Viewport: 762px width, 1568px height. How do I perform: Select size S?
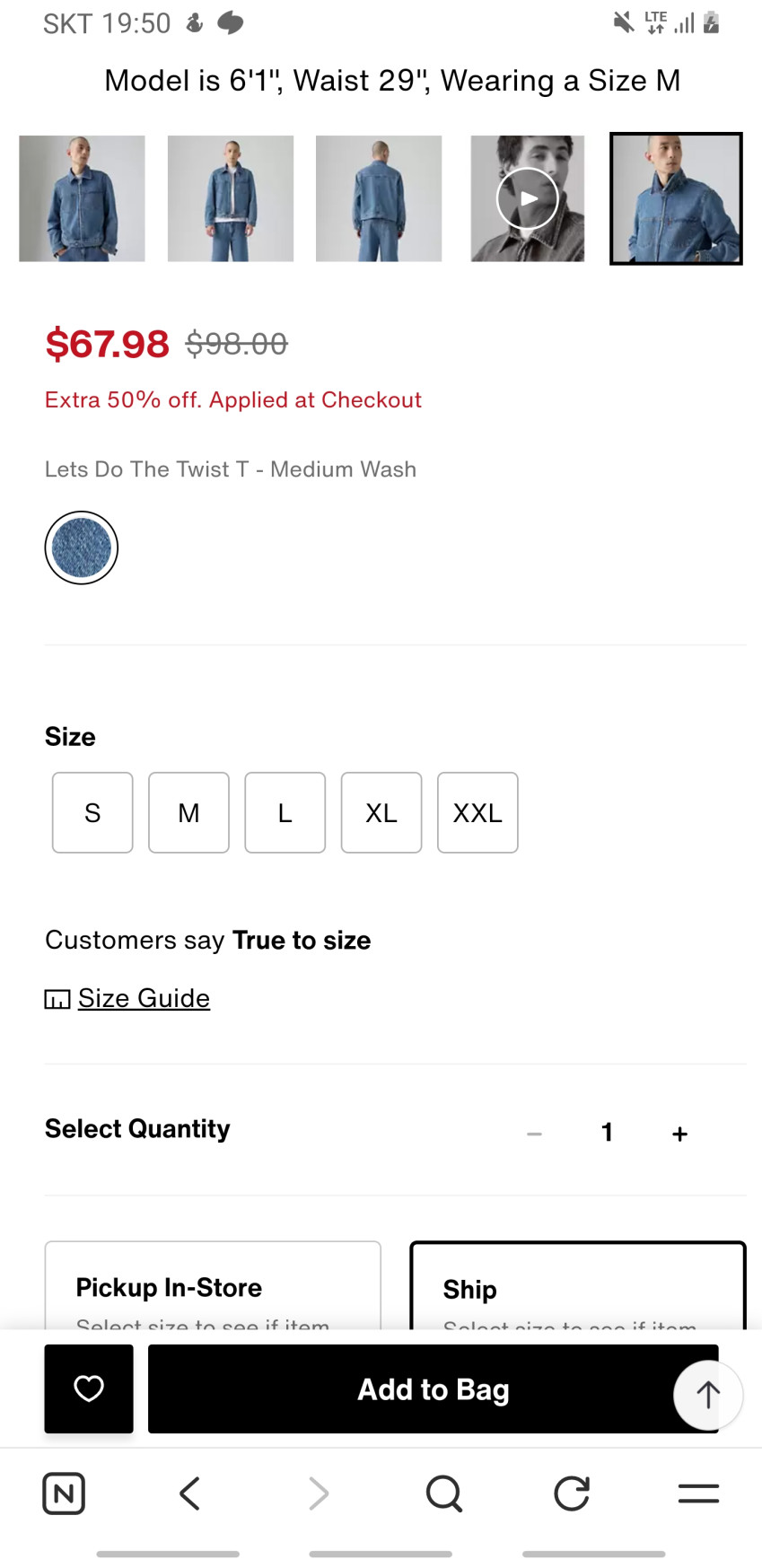92,812
